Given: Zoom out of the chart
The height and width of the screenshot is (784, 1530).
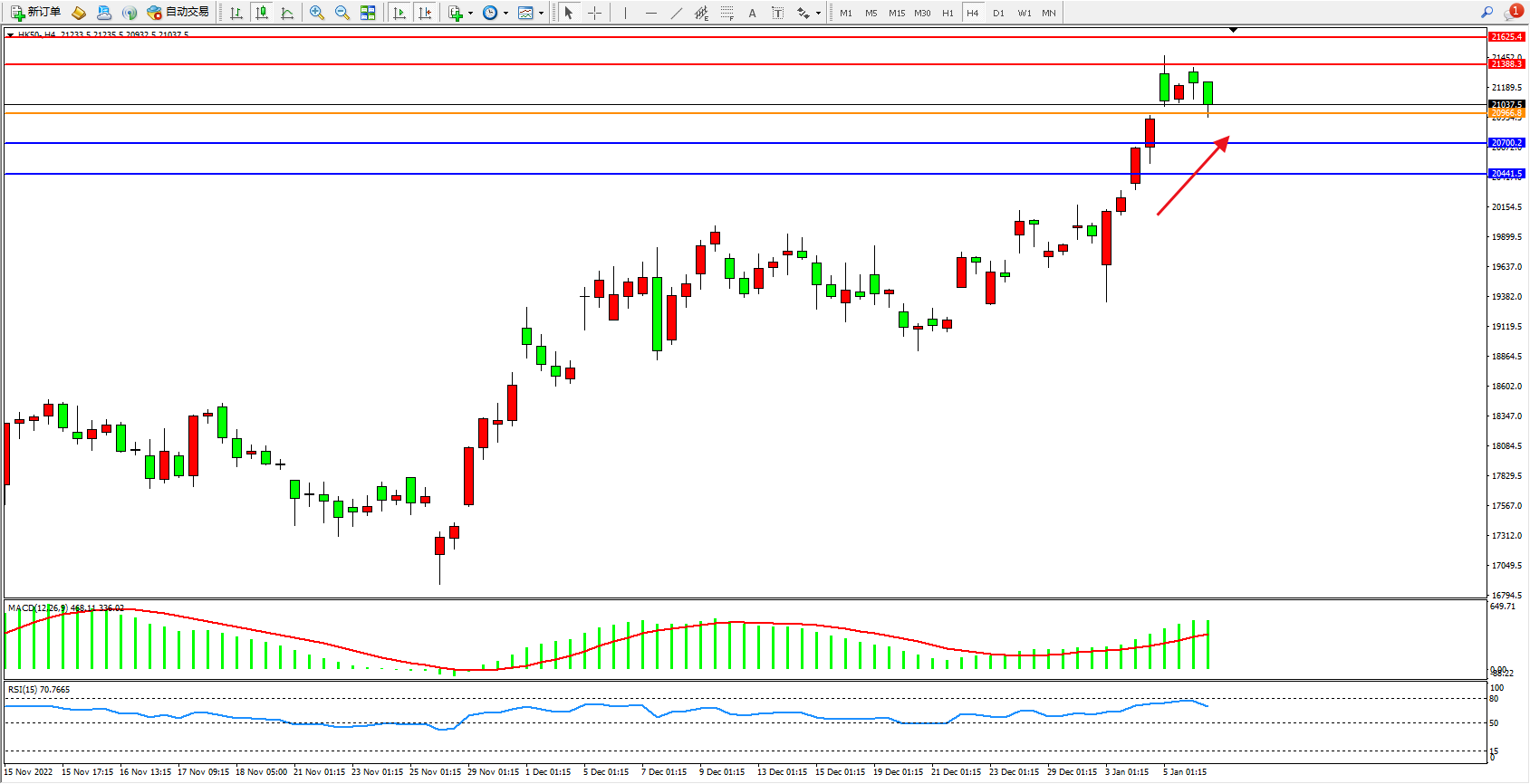Looking at the screenshot, I should [x=342, y=13].
